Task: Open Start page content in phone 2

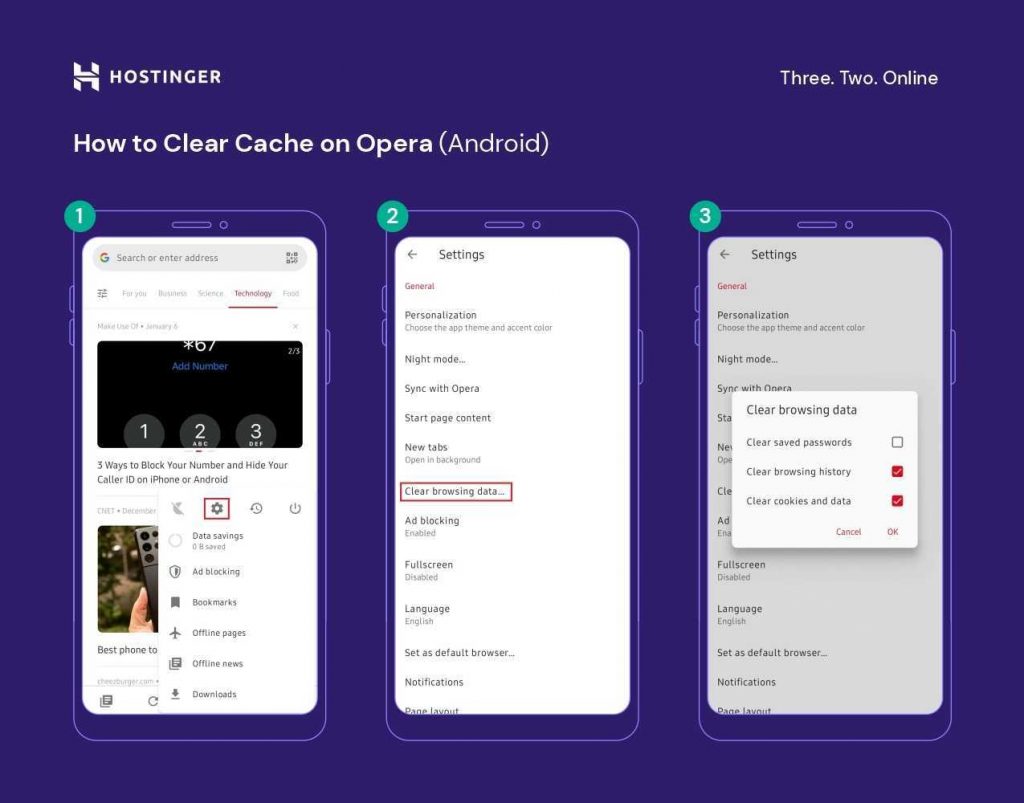Action: tap(447, 418)
